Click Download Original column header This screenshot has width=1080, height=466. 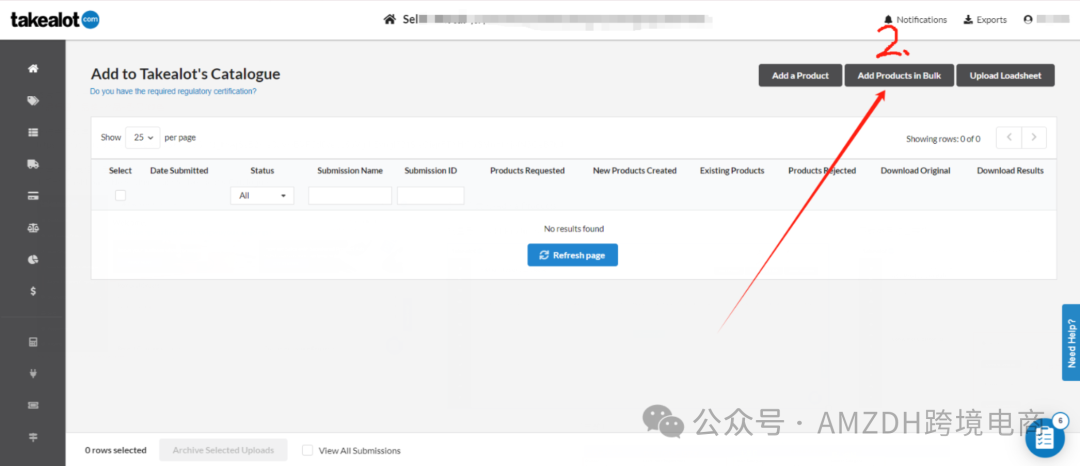[x=915, y=171]
